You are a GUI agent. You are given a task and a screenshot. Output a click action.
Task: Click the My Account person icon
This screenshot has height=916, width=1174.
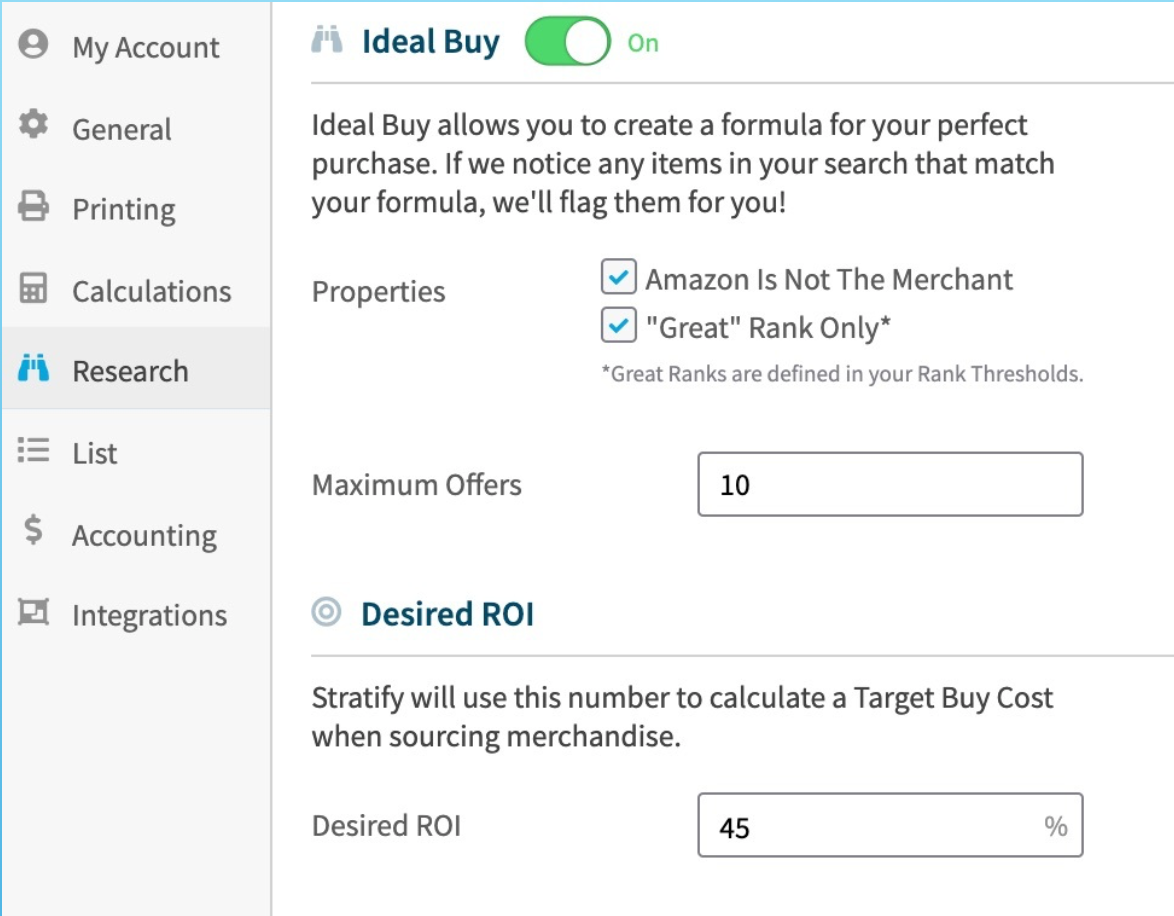point(33,43)
